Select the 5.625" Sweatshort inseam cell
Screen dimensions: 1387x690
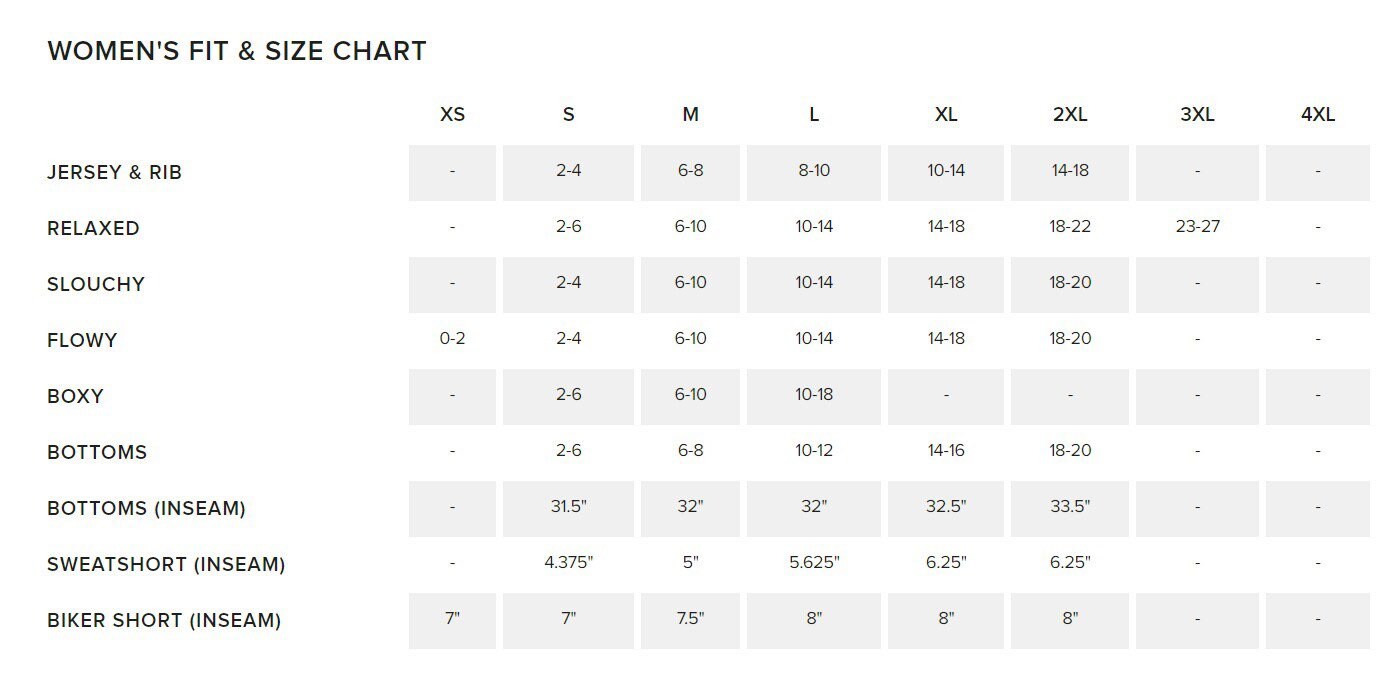pos(814,563)
